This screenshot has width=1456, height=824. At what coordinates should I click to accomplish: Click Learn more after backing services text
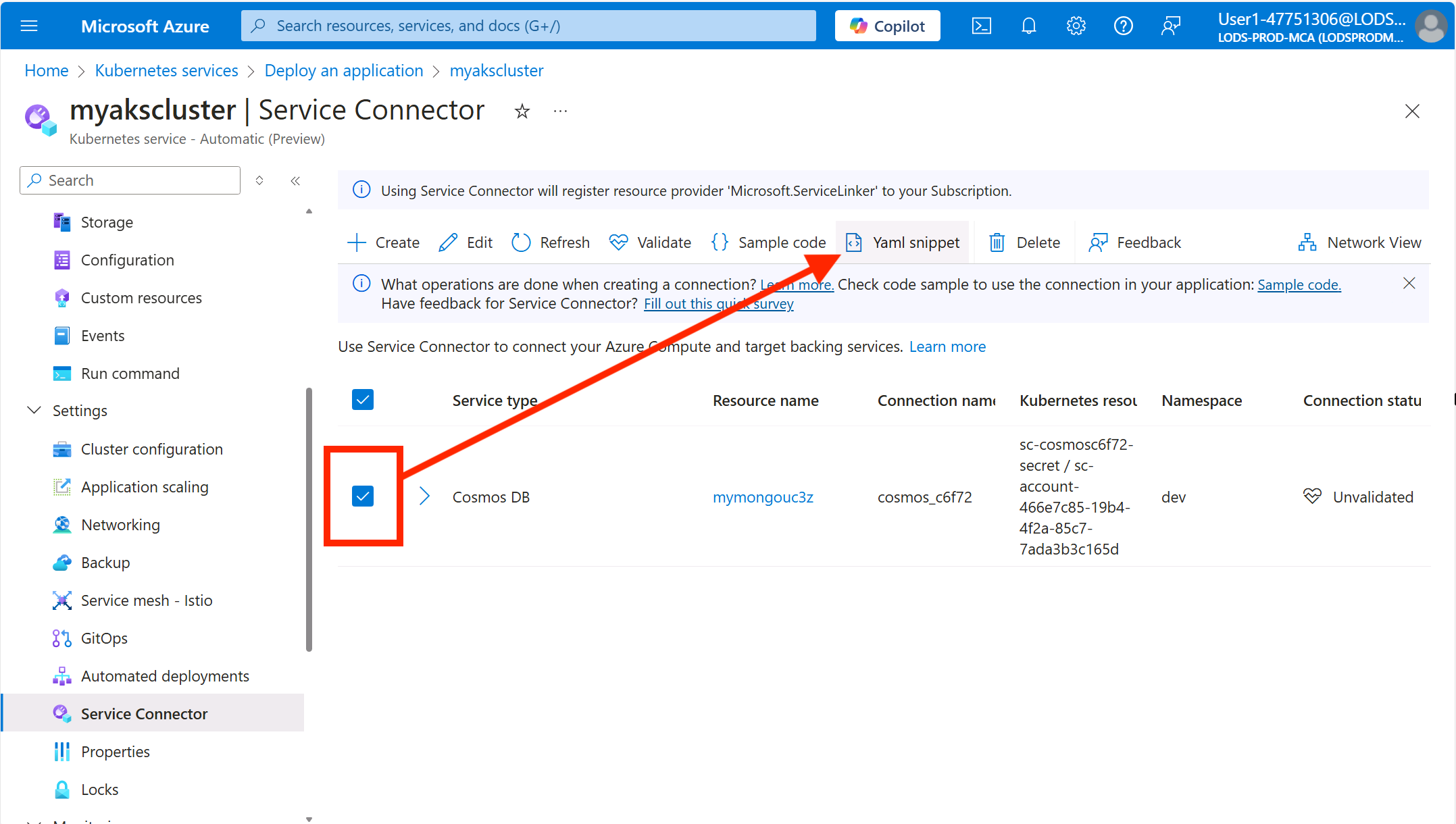tap(947, 346)
